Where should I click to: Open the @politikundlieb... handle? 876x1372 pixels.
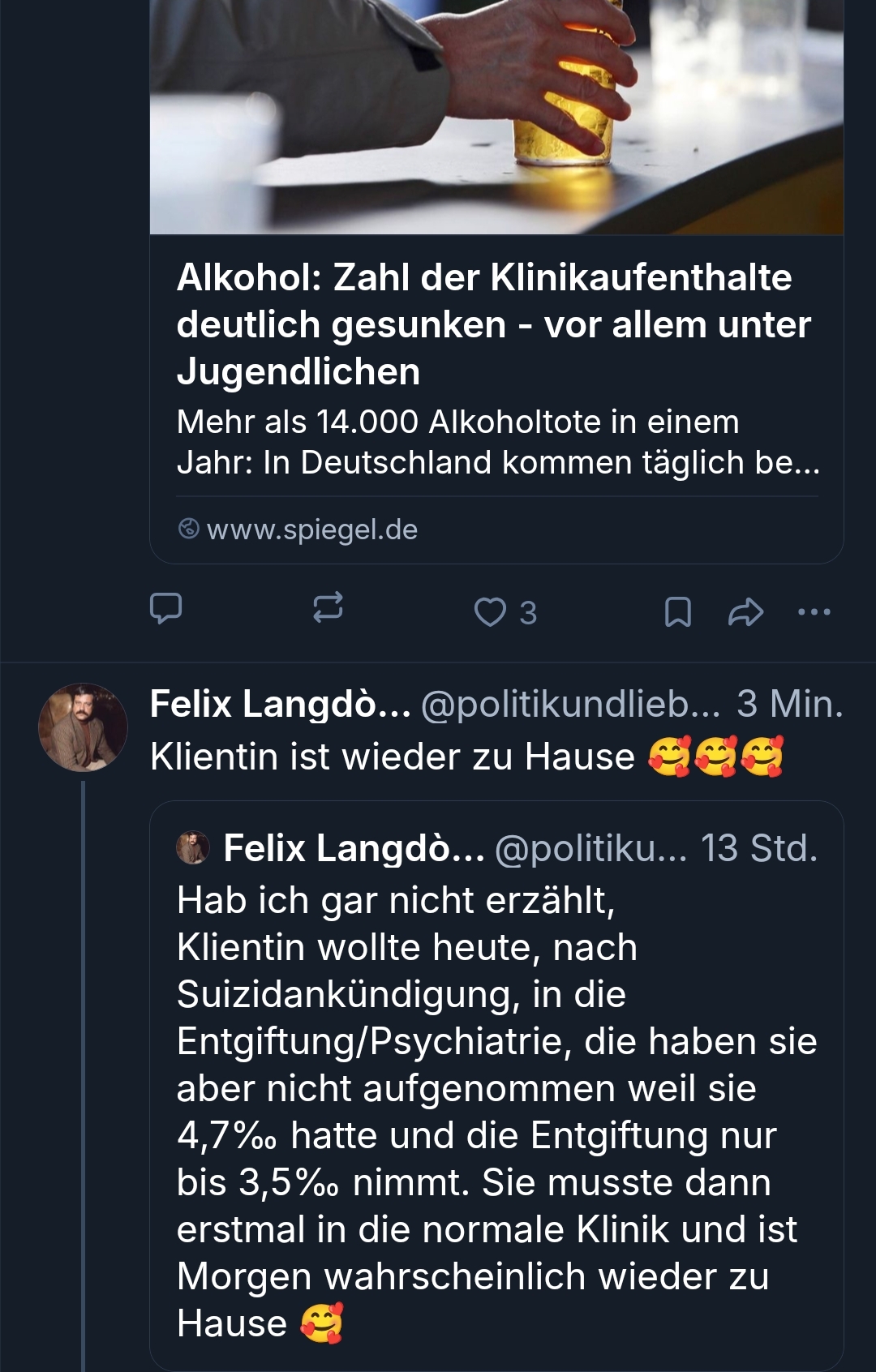[x=570, y=704]
